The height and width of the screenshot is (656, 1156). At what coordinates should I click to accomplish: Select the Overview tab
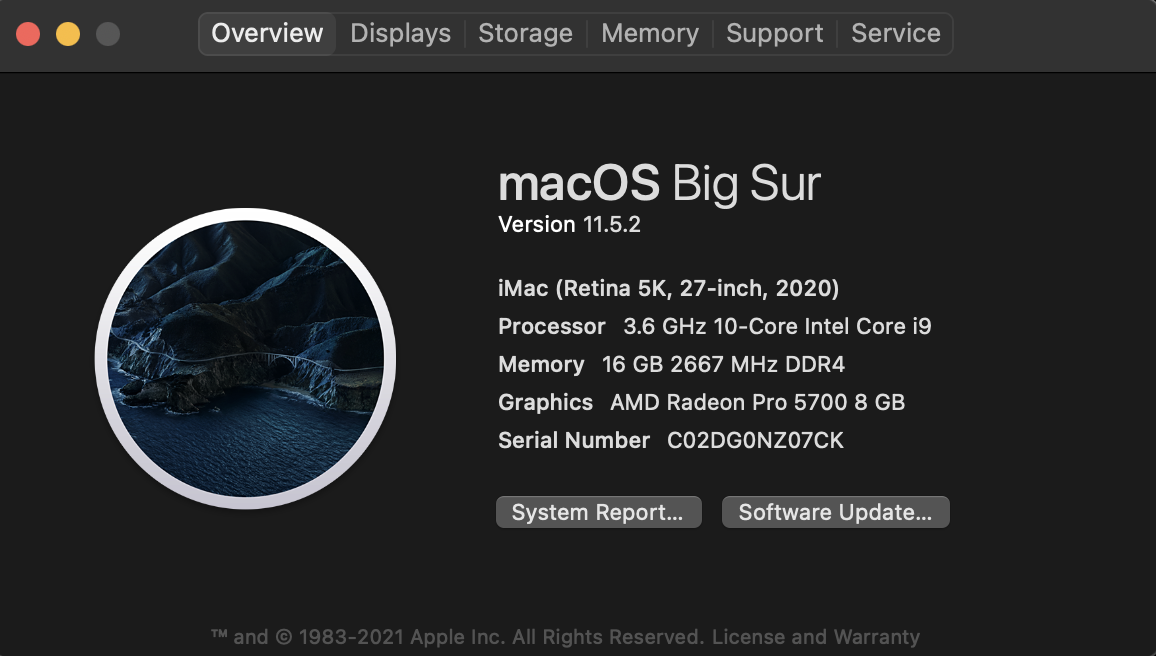click(x=267, y=33)
